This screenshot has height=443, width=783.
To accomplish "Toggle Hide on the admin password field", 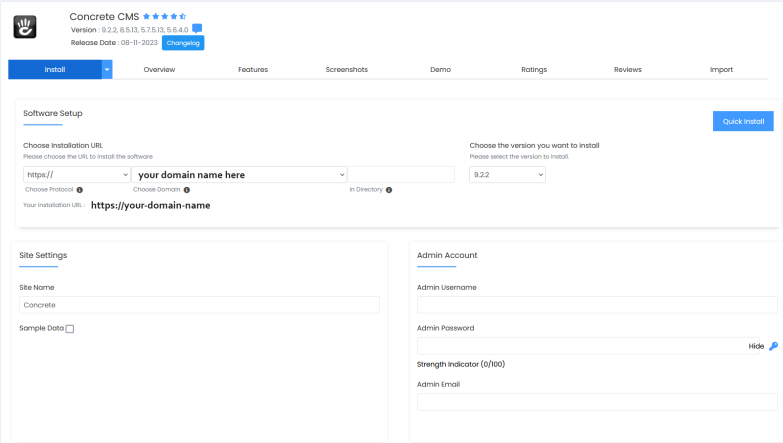I will 756,346.
